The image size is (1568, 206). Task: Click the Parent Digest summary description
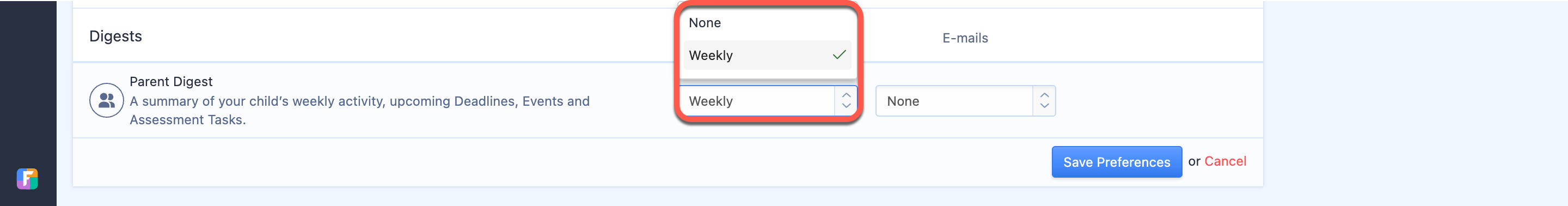[x=360, y=110]
